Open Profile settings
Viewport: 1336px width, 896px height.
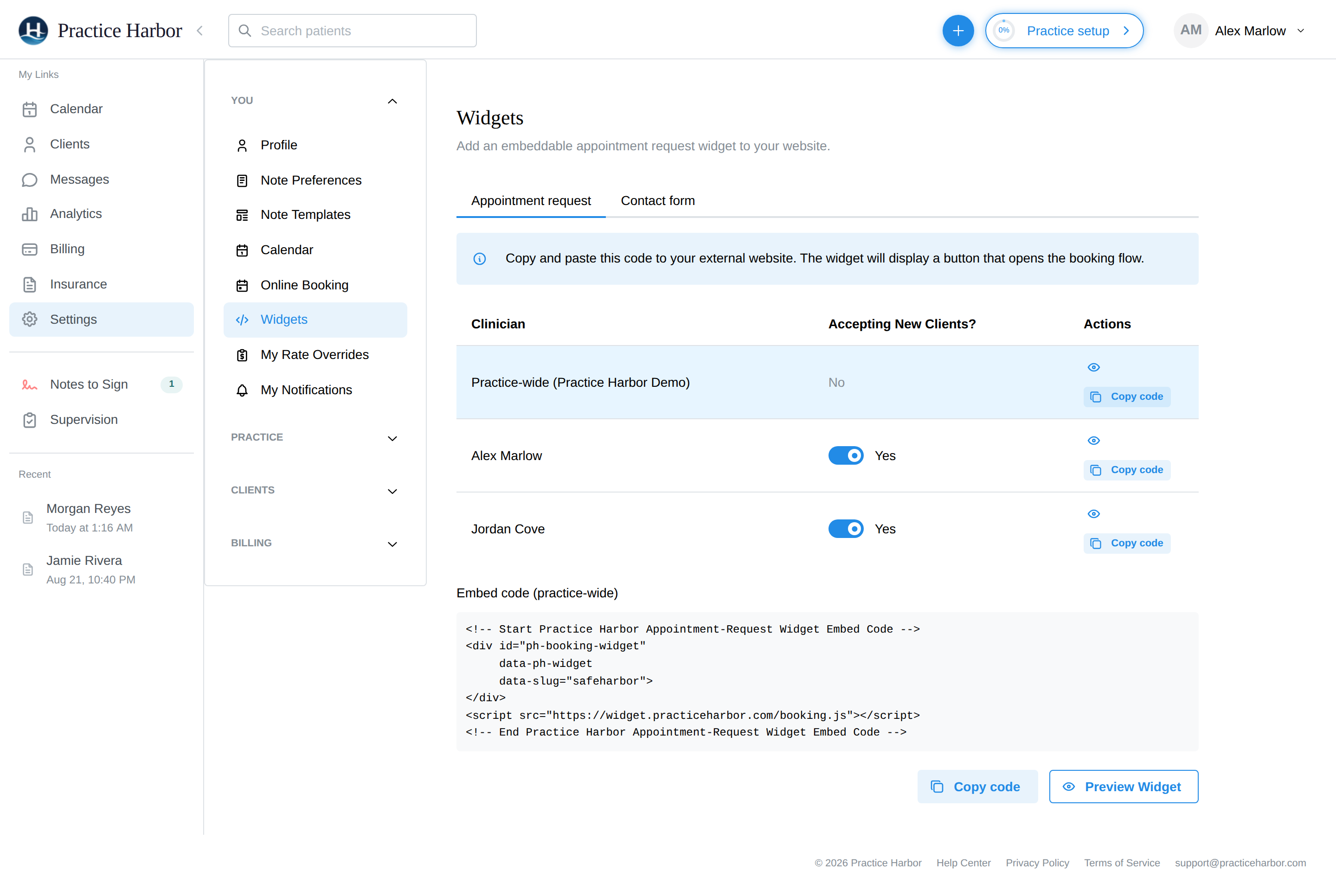[315, 145]
